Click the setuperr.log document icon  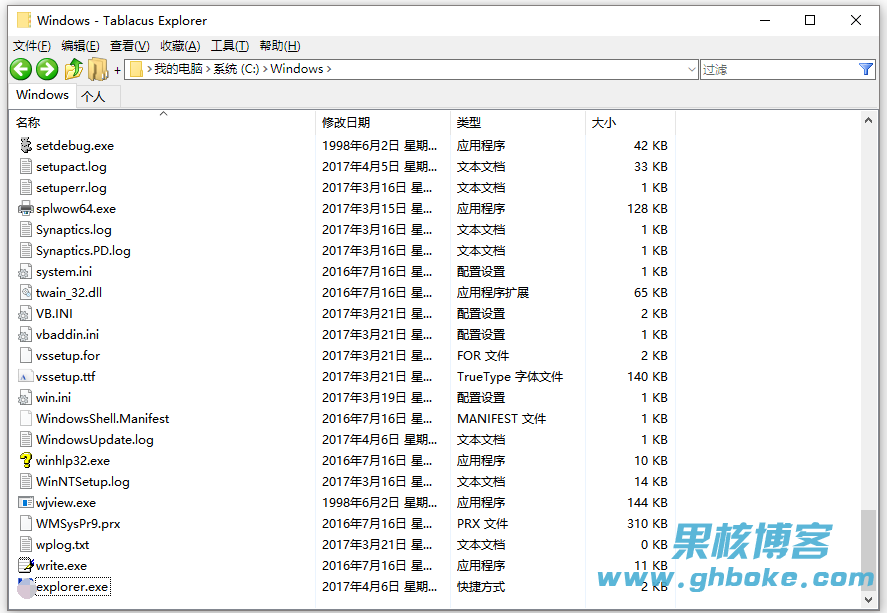tap(25, 187)
